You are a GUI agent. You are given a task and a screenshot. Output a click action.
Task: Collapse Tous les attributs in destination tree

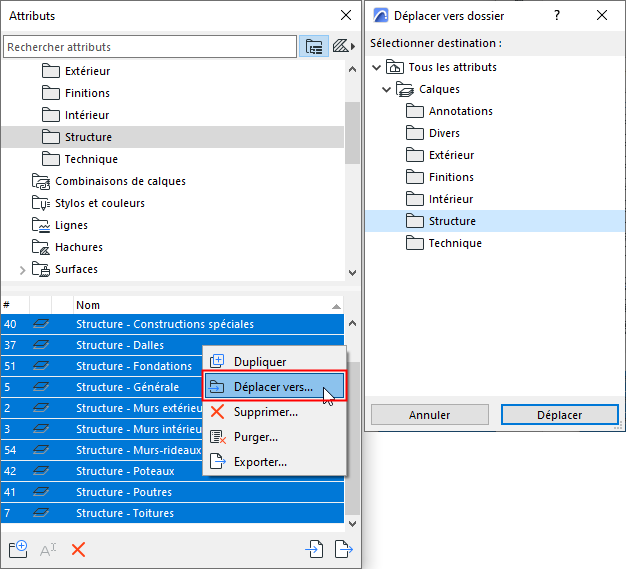tap(376, 67)
